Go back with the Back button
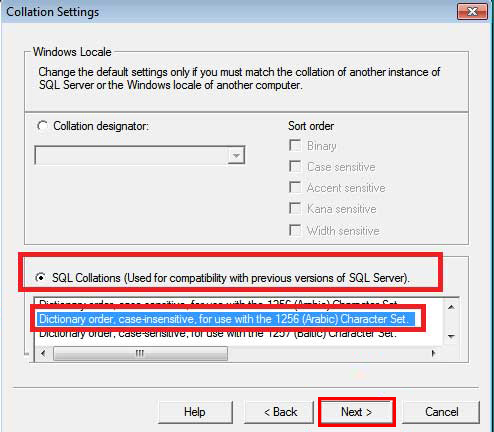 280,412
